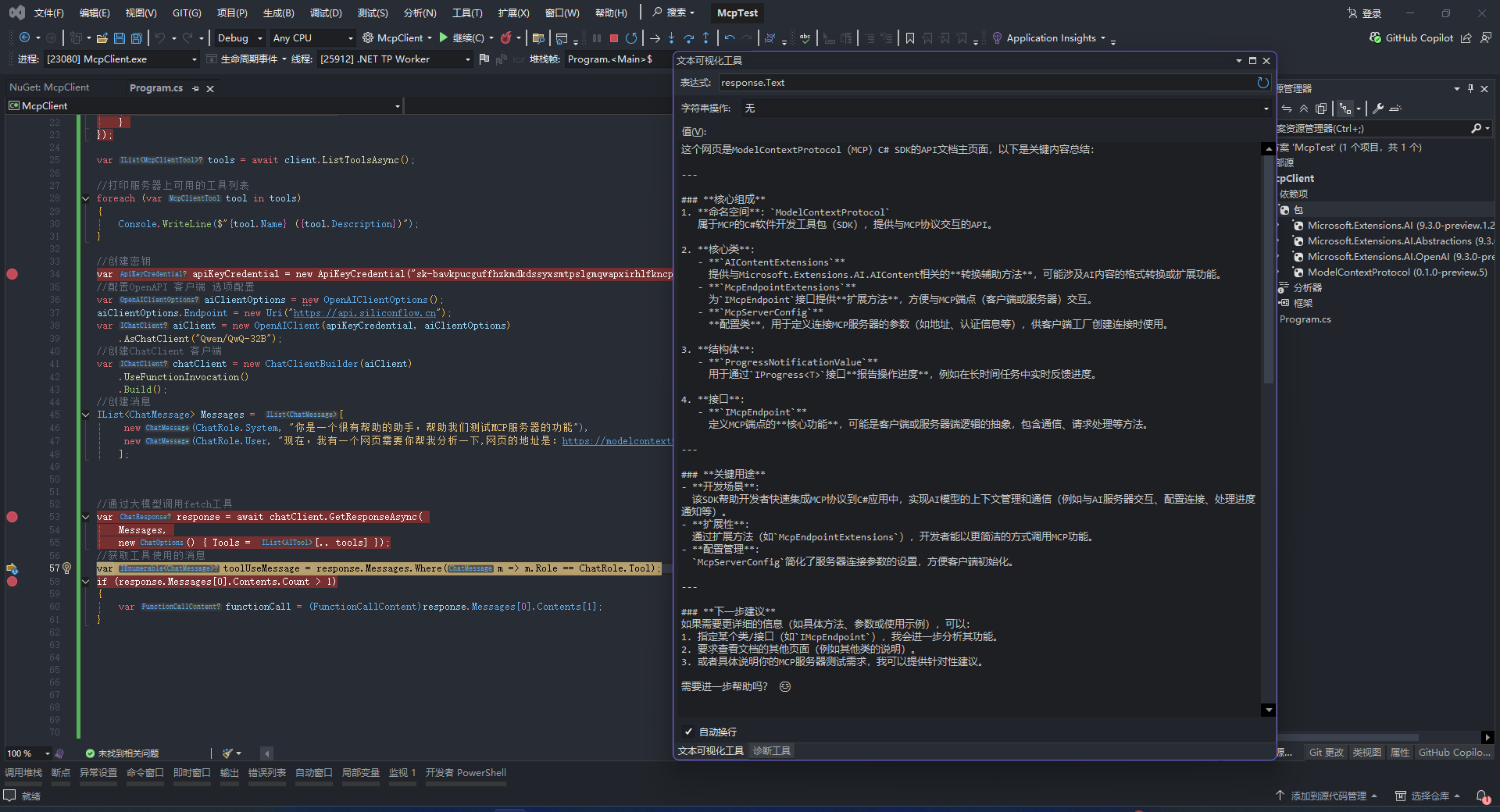This screenshot has width=1500, height=812.
Task: Toggle auto-hide pin of Solution Explorer
Action: coord(1470,88)
